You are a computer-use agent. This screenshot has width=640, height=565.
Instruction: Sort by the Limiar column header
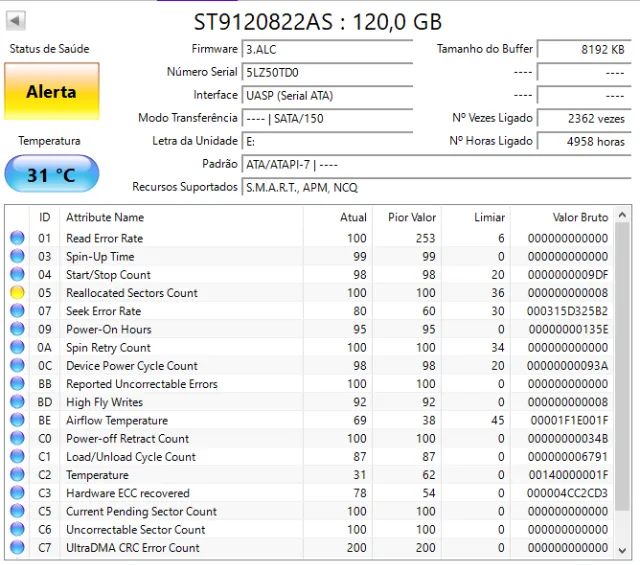click(476, 217)
